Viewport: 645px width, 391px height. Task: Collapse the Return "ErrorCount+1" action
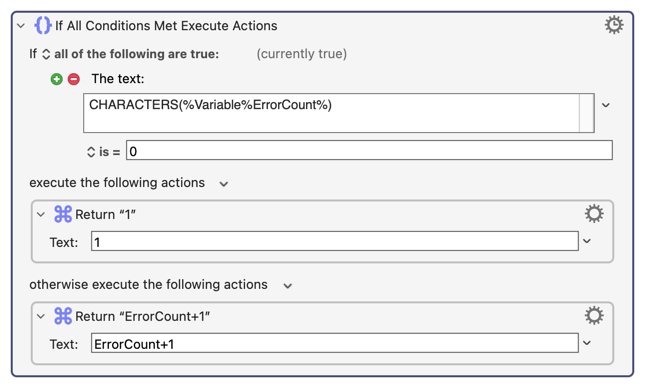click(40, 316)
